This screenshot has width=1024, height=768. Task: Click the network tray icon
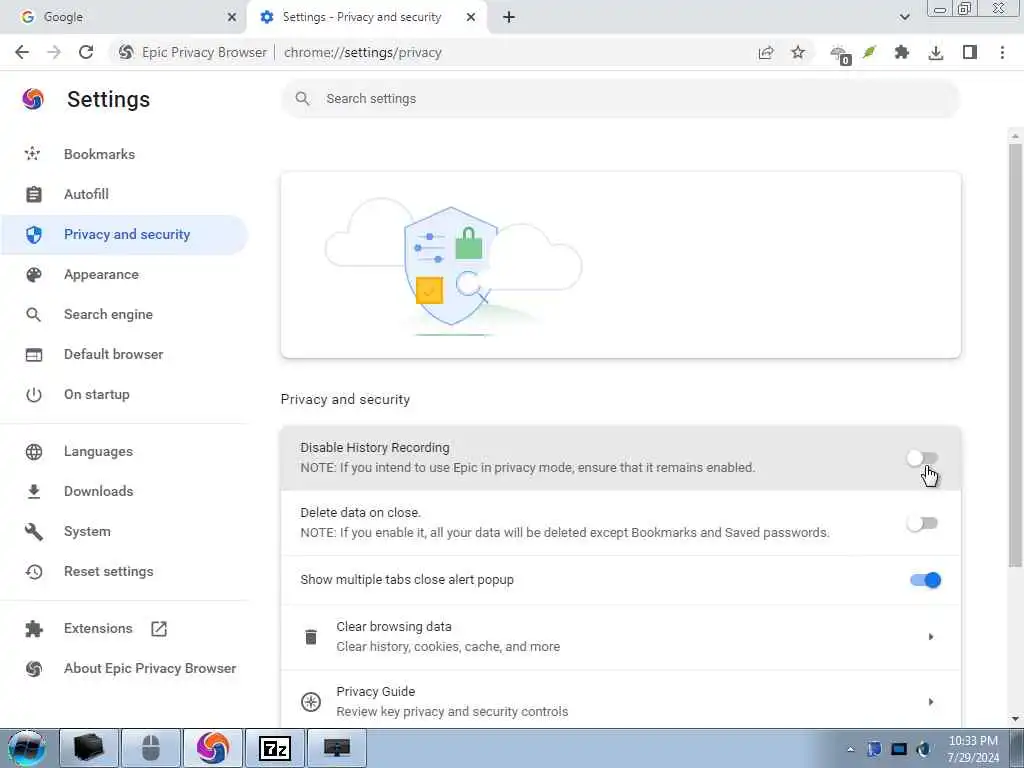point(899,749)
